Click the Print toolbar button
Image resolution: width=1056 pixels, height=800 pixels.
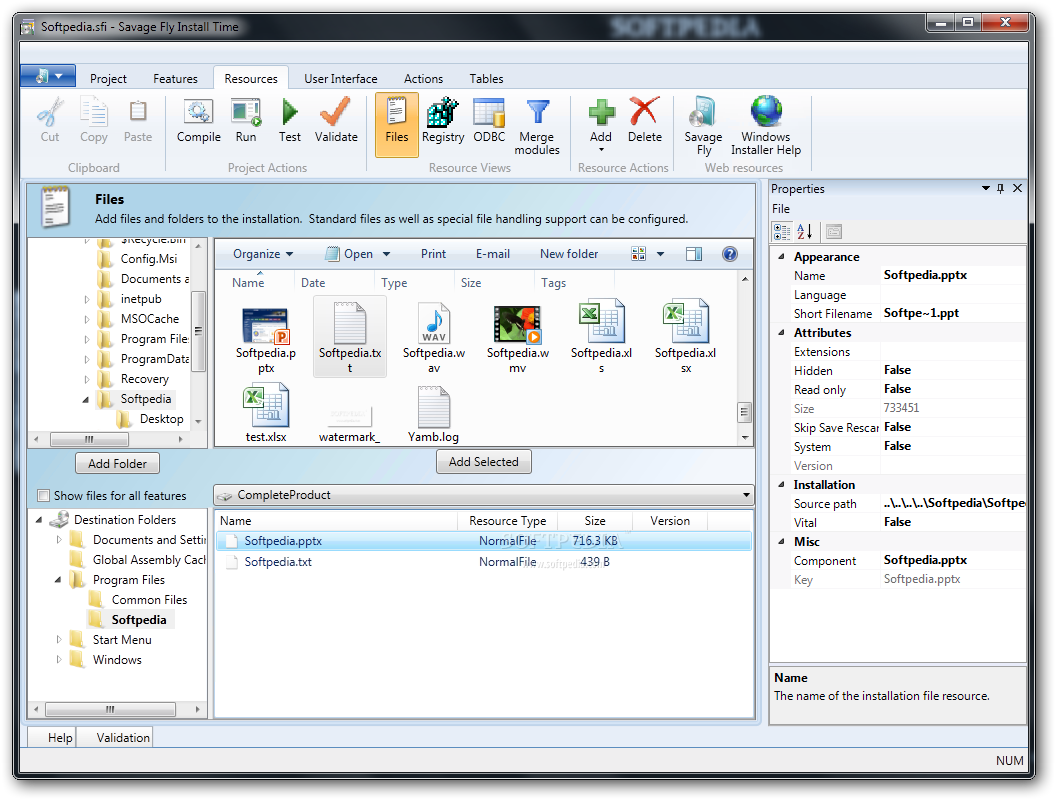434,254
